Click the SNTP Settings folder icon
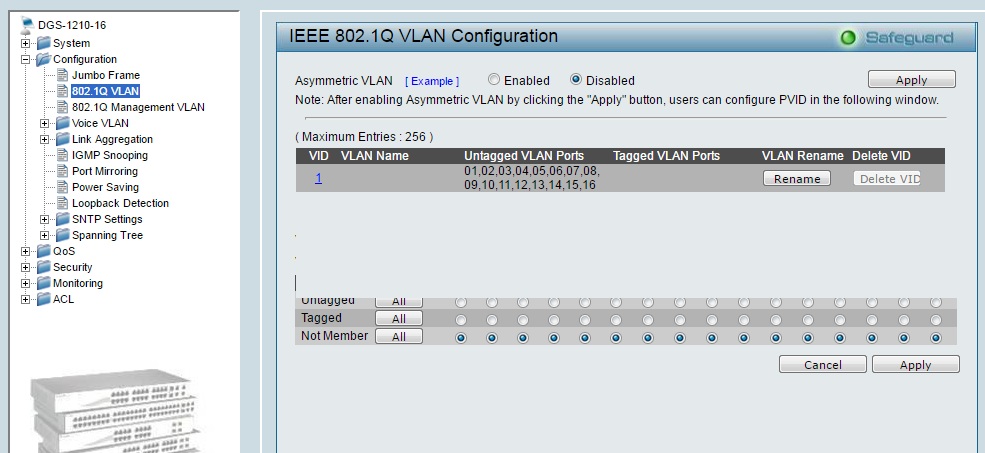The height and width of the screenshot is (453, 985). [x=62, y=219]
